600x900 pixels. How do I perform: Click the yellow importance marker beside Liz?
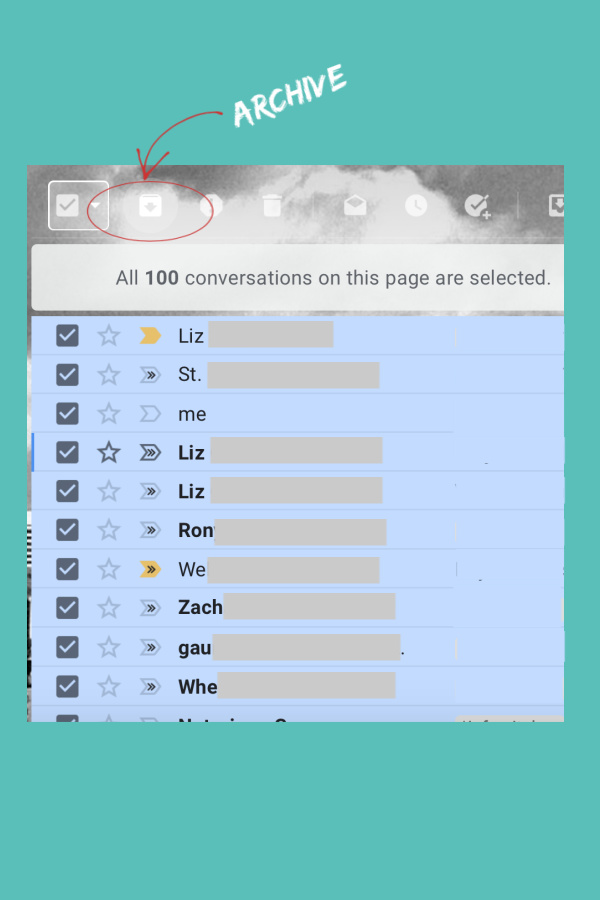pyautogui.click(x=150, y=336)
